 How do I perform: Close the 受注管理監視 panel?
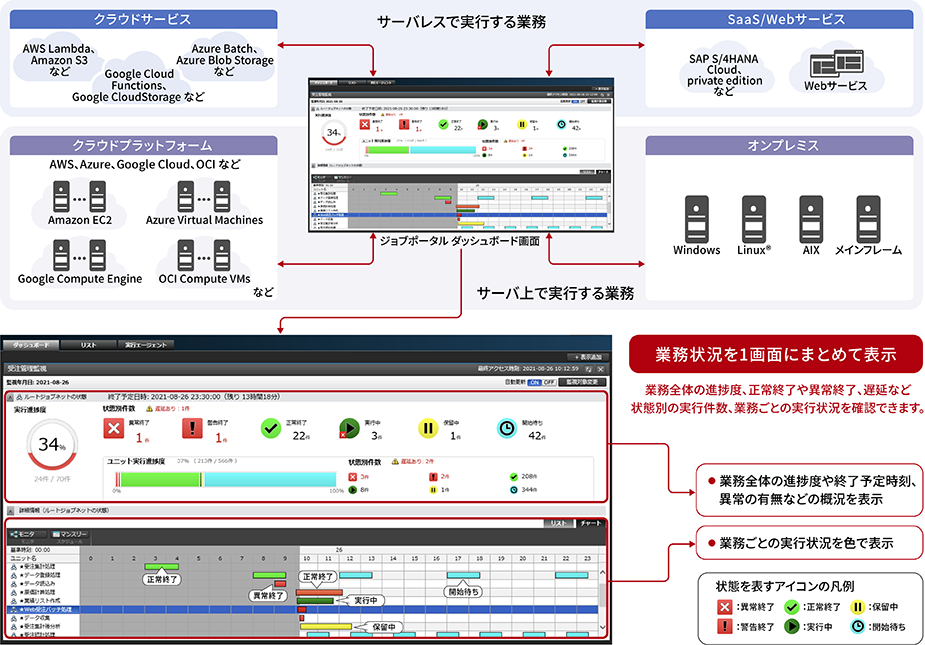[x=601, y=369]
